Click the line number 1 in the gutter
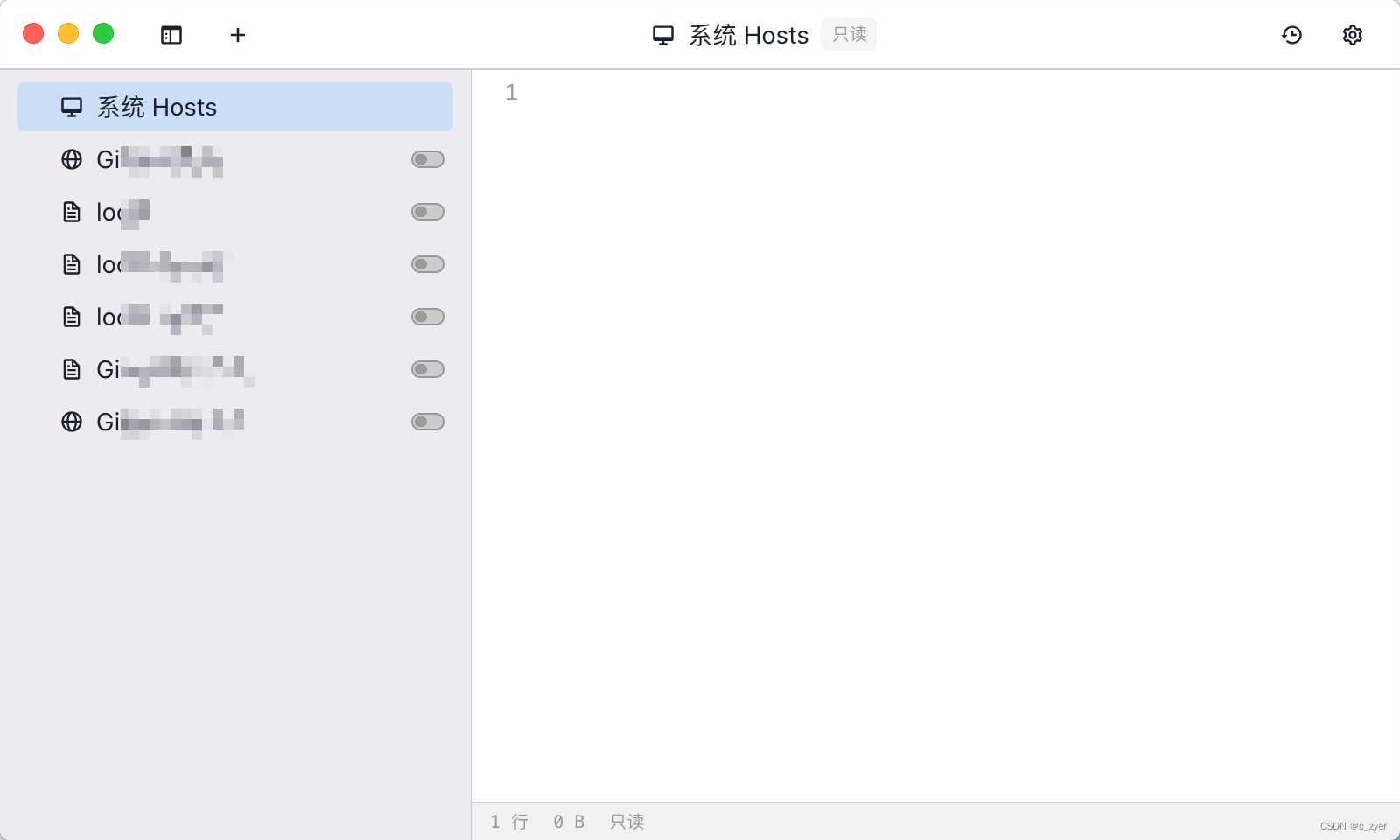1400x840 pixels. [x=512, y=92]
